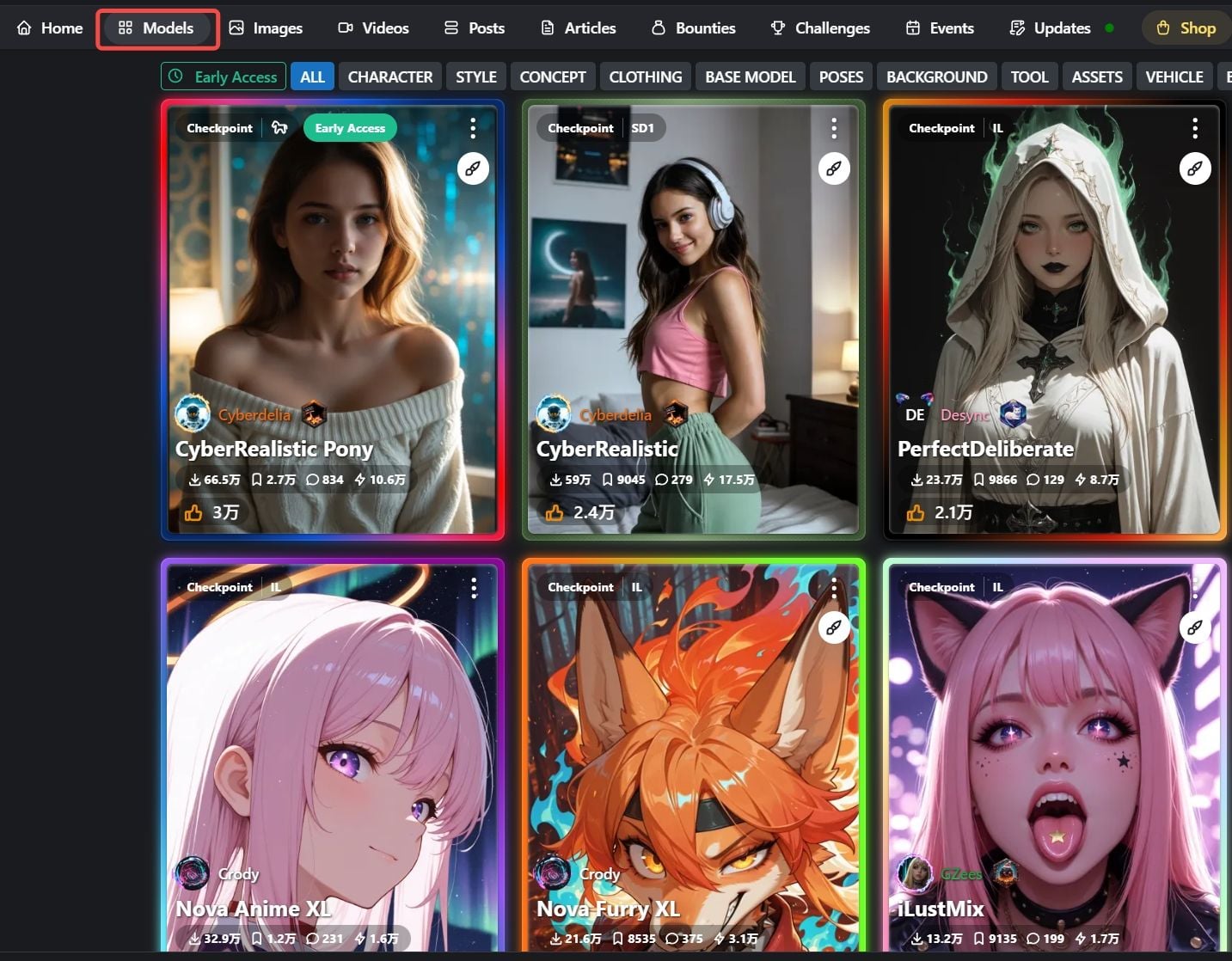Click GZees' avatar on the iLustMix card

pos(915,873)
